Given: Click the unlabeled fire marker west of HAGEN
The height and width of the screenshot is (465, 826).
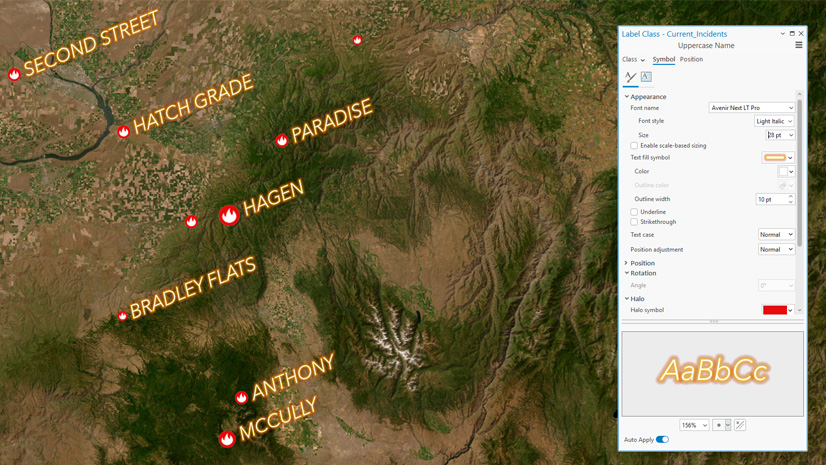Looking at the screenshot, I should [191, 221].
